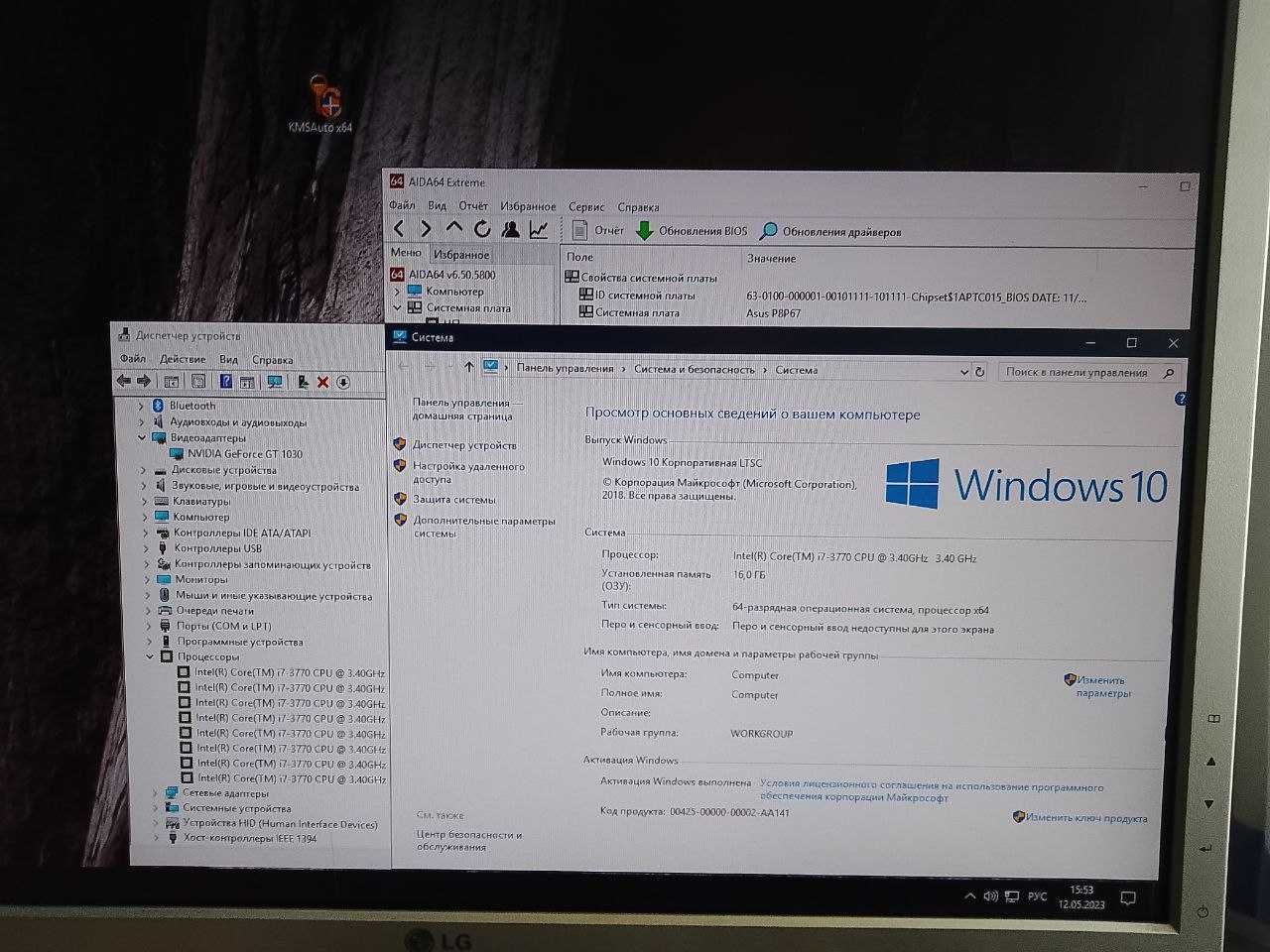Viewport: 1270px width, 952px height.
Task: Show hidden tray icons with the taskbar chevron
Action: [969, 896]
